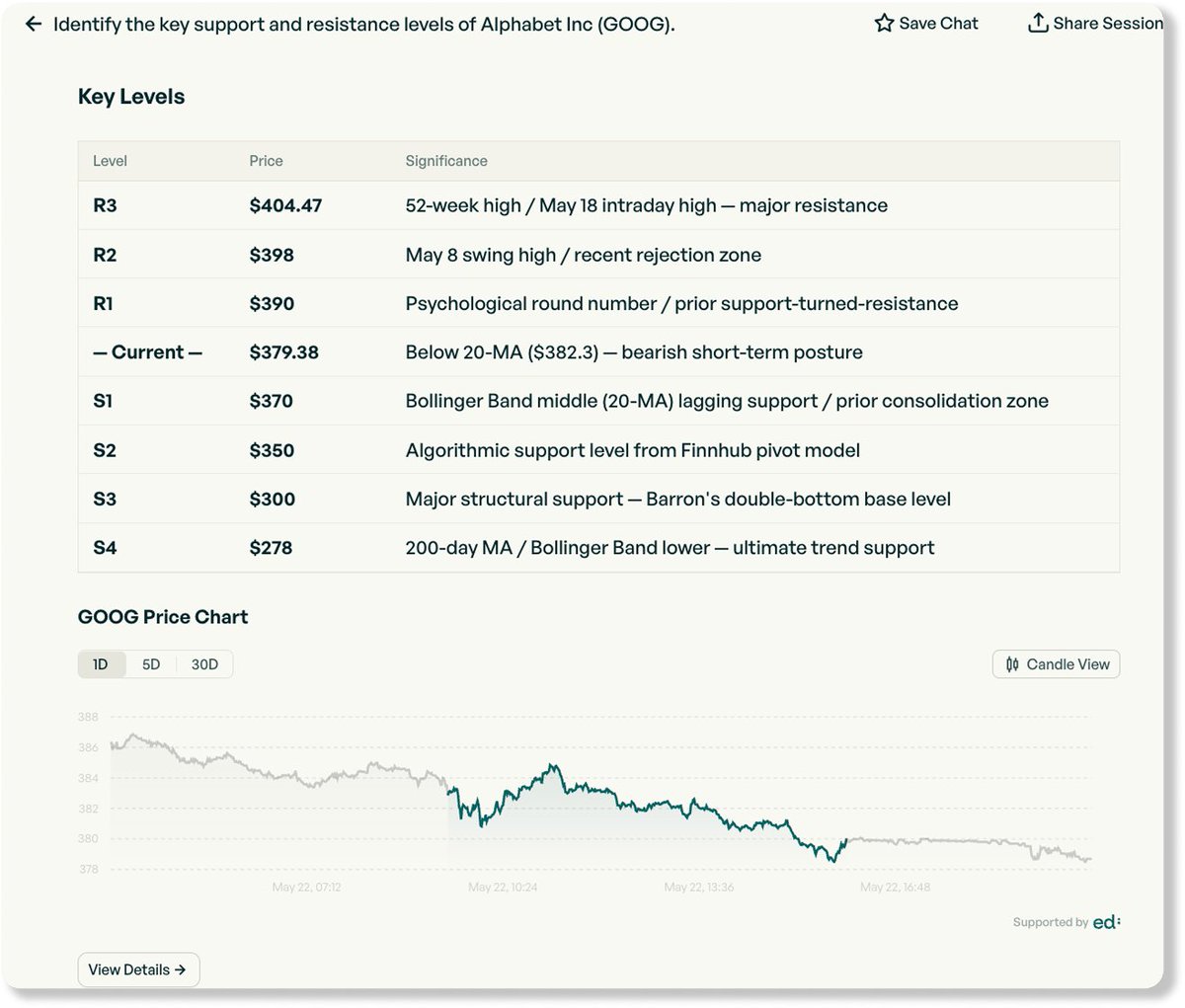Click the candlestick icon in Candle View
Viewport: 1185px width, 1008px height.
point(1012,664)
